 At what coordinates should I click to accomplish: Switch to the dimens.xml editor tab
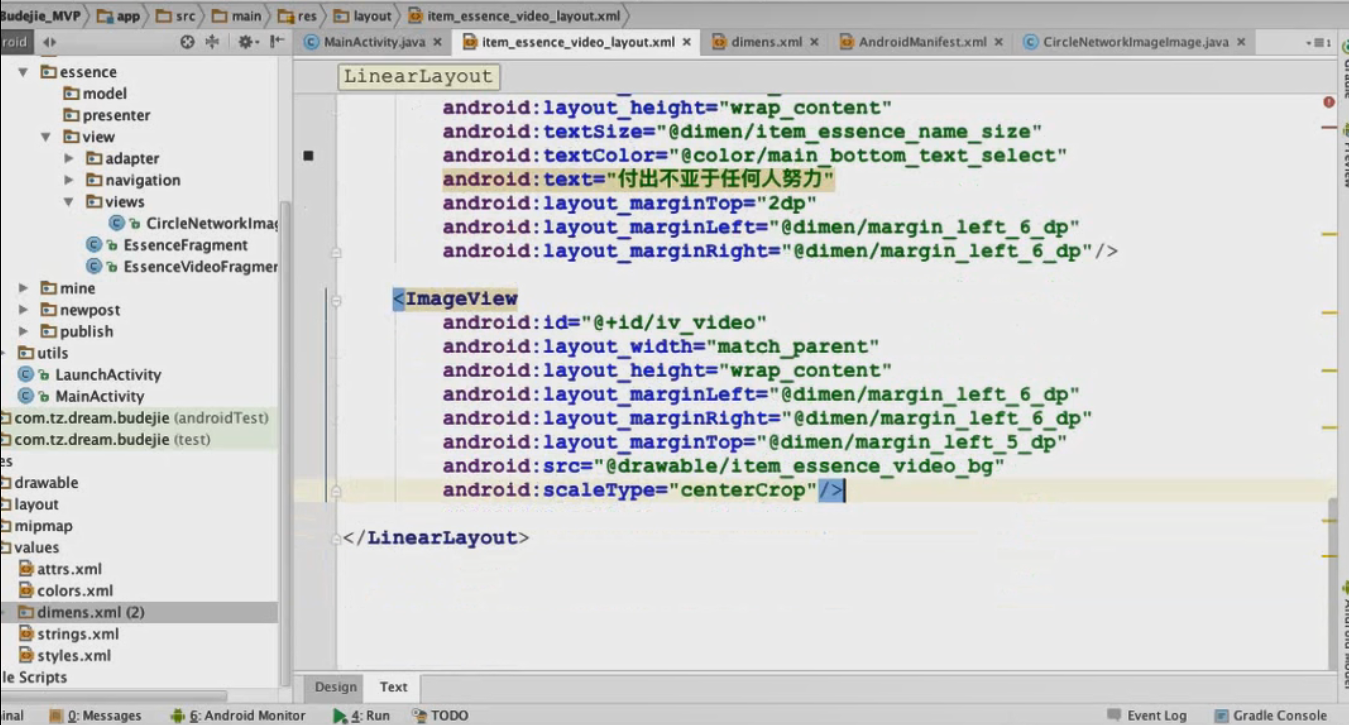click(766, 42)
